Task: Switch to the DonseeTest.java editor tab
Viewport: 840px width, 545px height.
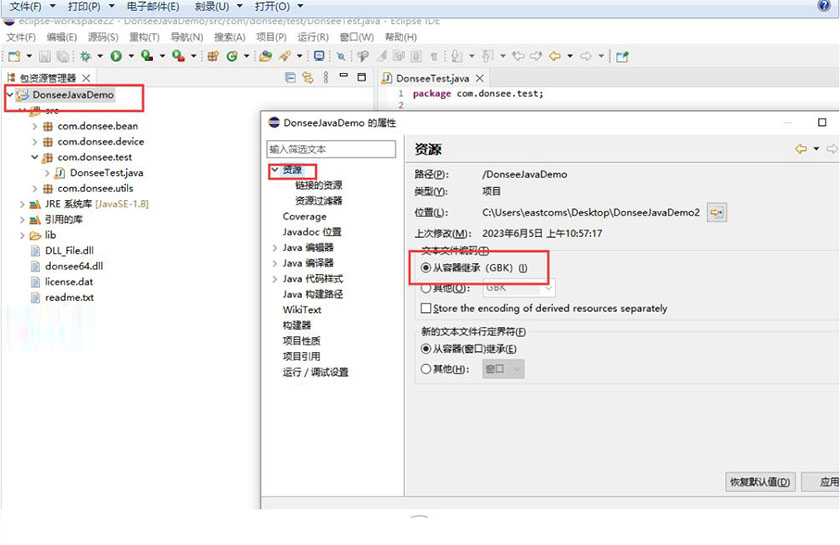Action: coord(432,78)
